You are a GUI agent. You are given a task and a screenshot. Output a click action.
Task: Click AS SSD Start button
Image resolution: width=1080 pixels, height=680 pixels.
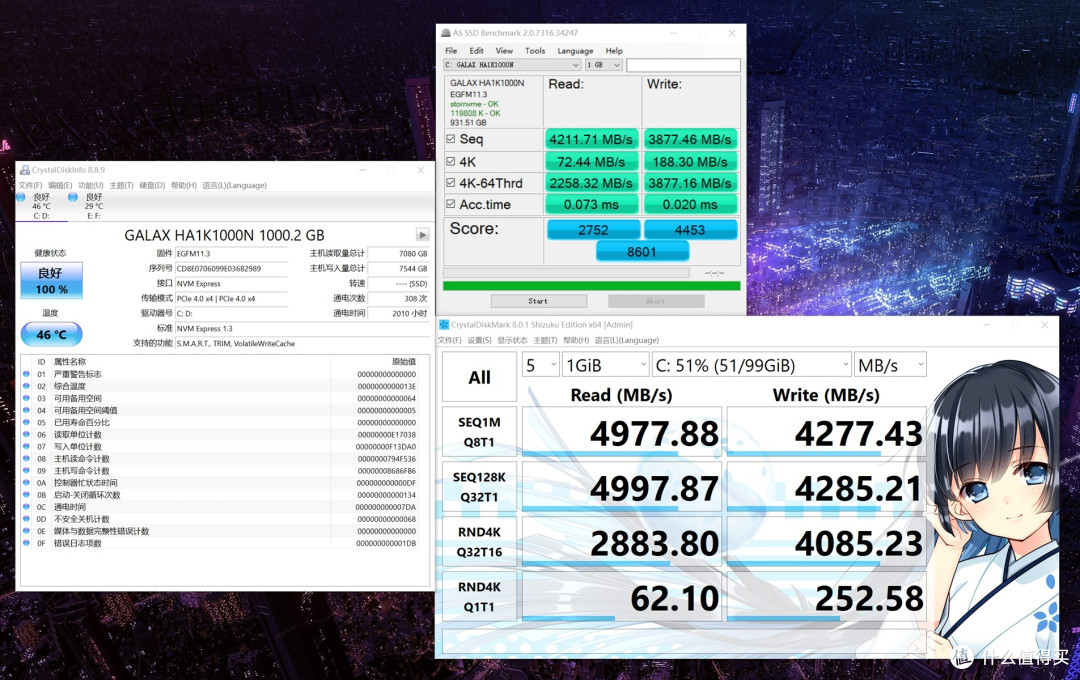coord(539,301)
